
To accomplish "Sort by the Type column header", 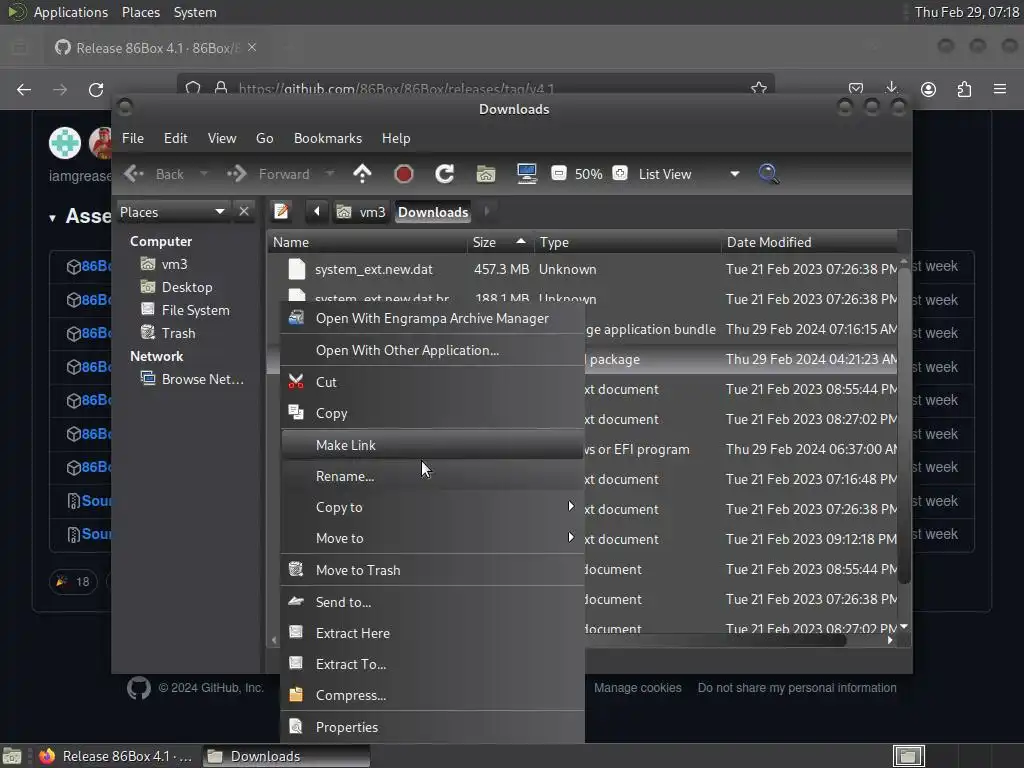I will [x=627, y=242].
